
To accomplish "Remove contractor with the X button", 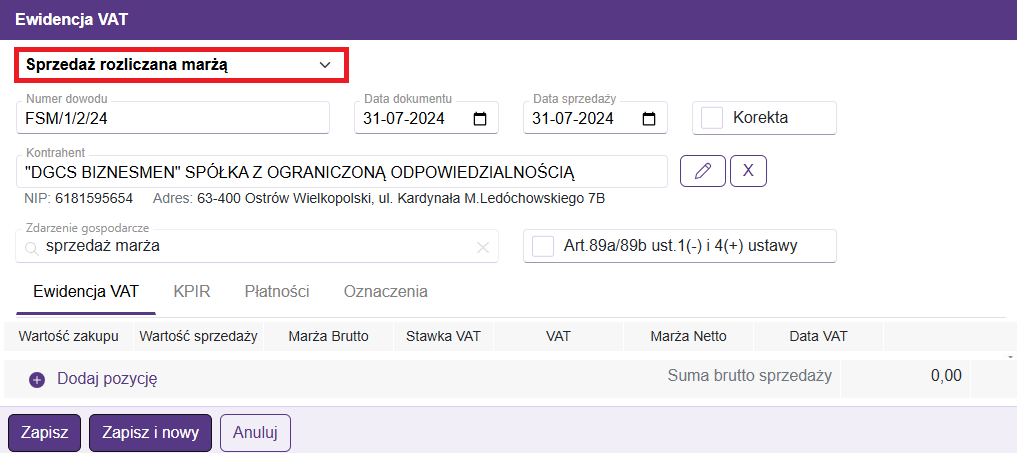I will (x=748, y=171).
